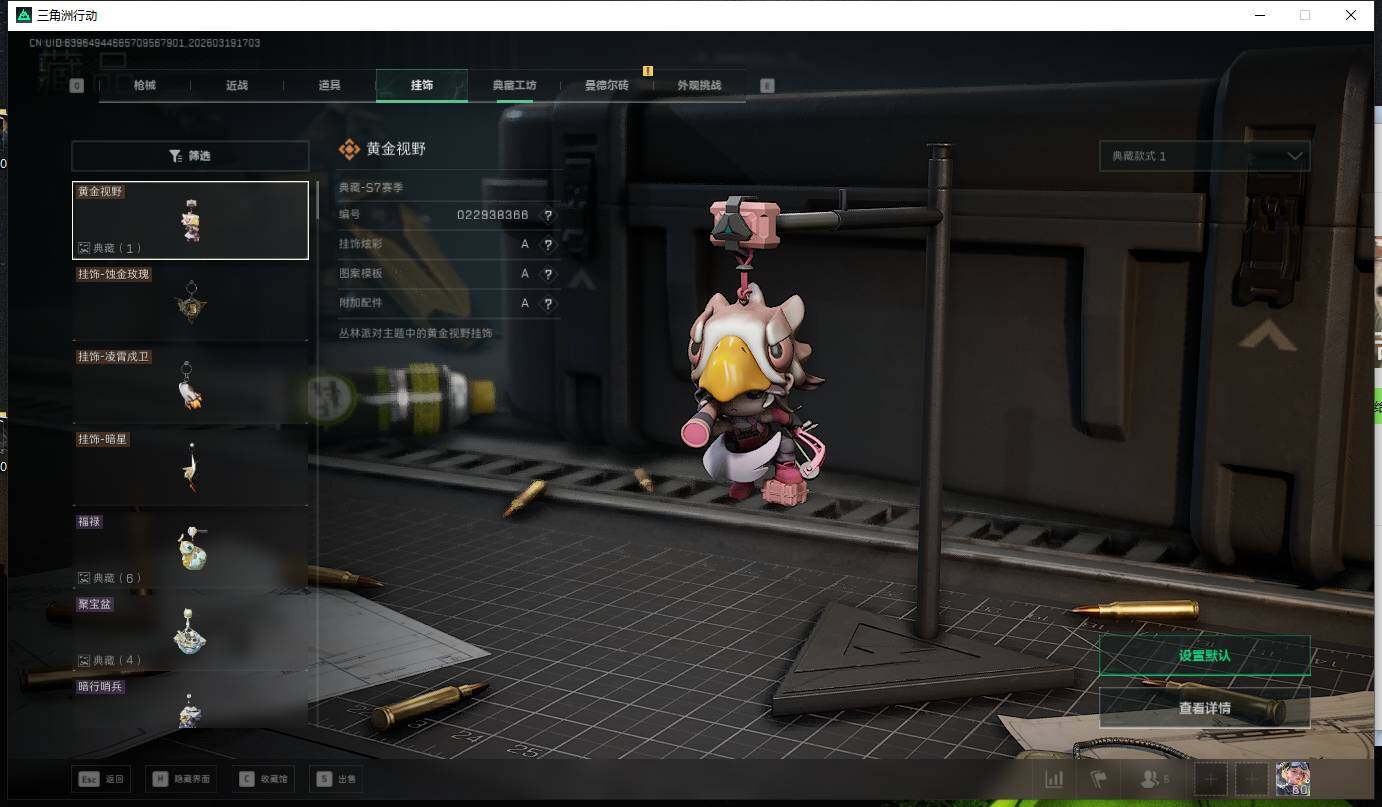Select the 挂饰 tab
The height and width of the screenshot is (807, 1382).
click(x=422, y=85)
